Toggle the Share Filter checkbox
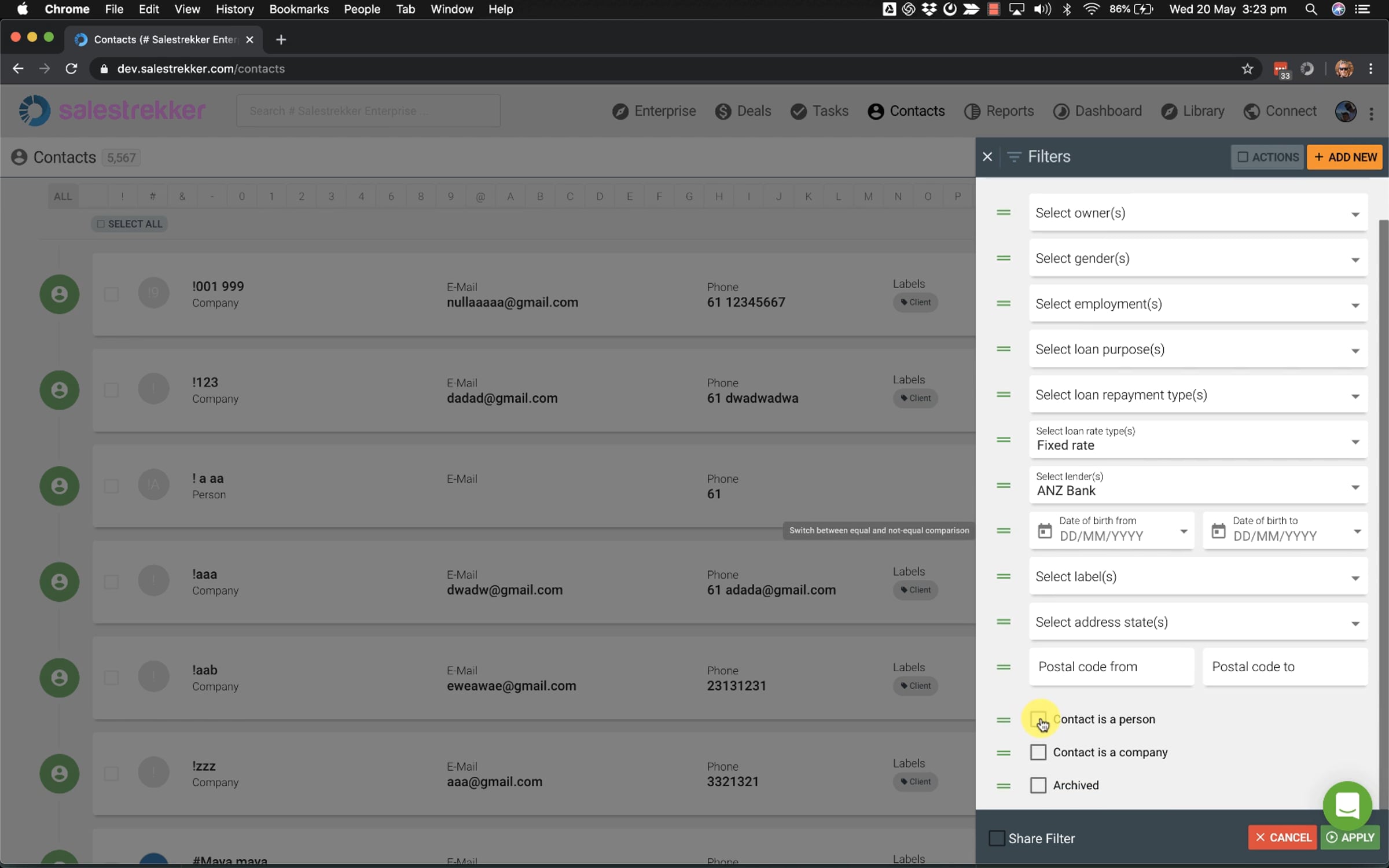This screenshot has height=868, width=1389. pos(997,838)
